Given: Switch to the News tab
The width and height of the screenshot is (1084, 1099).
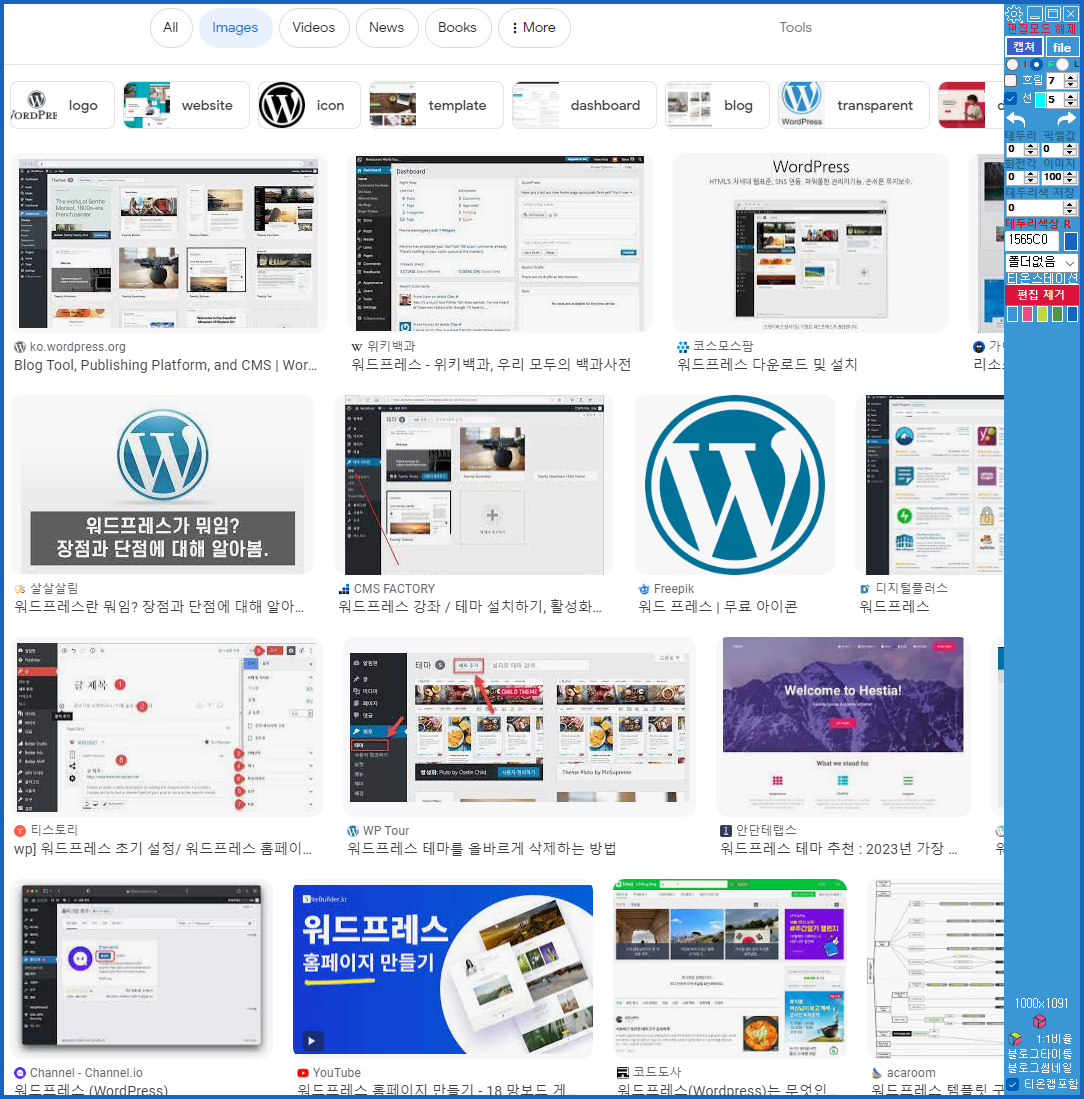Looking at the screenshot, I should 386,27.
